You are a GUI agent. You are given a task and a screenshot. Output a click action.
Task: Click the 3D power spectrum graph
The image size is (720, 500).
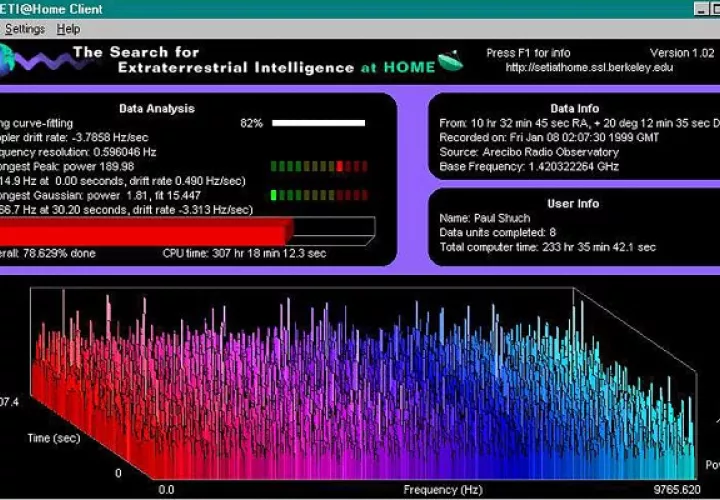pyautogui.click(x=363, y=383)
